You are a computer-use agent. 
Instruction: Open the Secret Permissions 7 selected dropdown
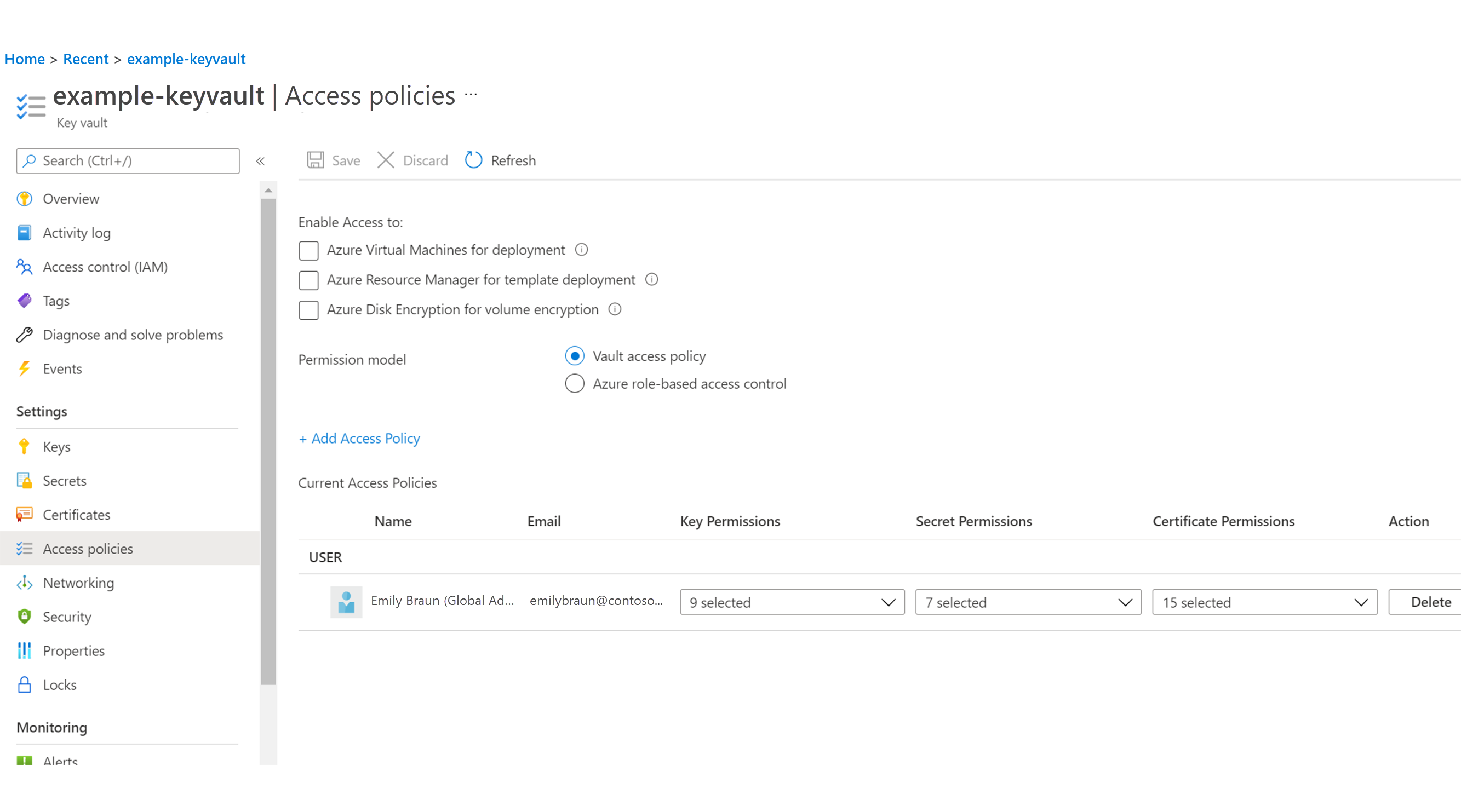pos(1028,602)
